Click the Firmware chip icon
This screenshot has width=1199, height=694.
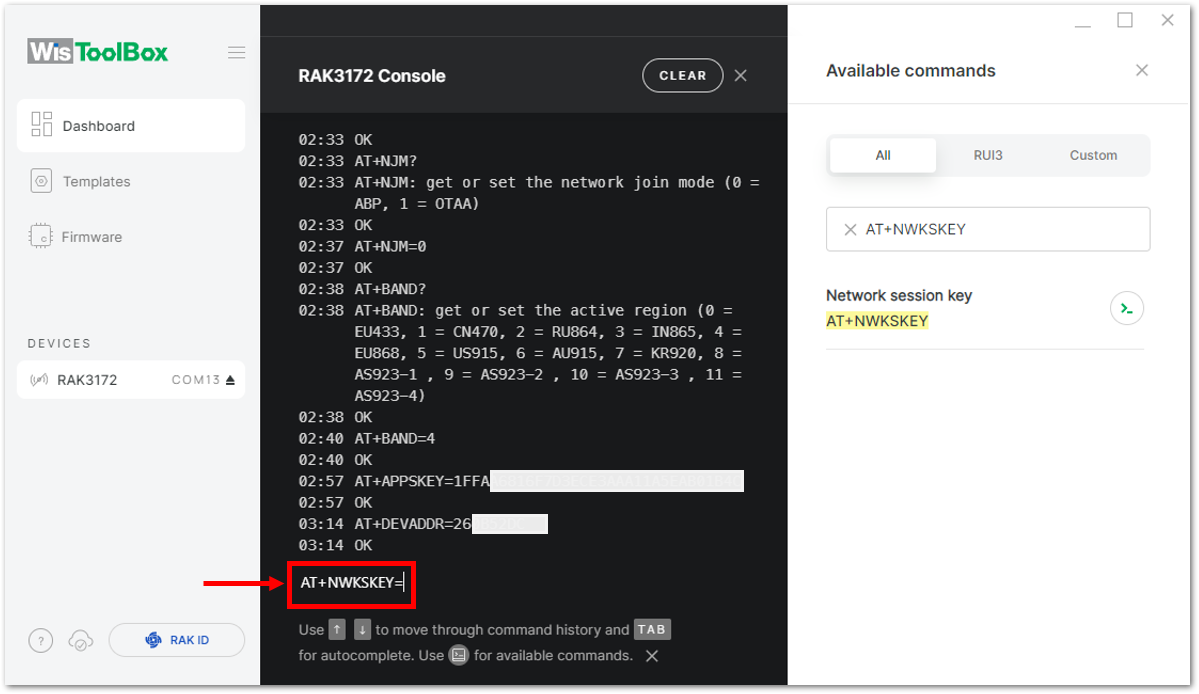click(x=41, y=237)
